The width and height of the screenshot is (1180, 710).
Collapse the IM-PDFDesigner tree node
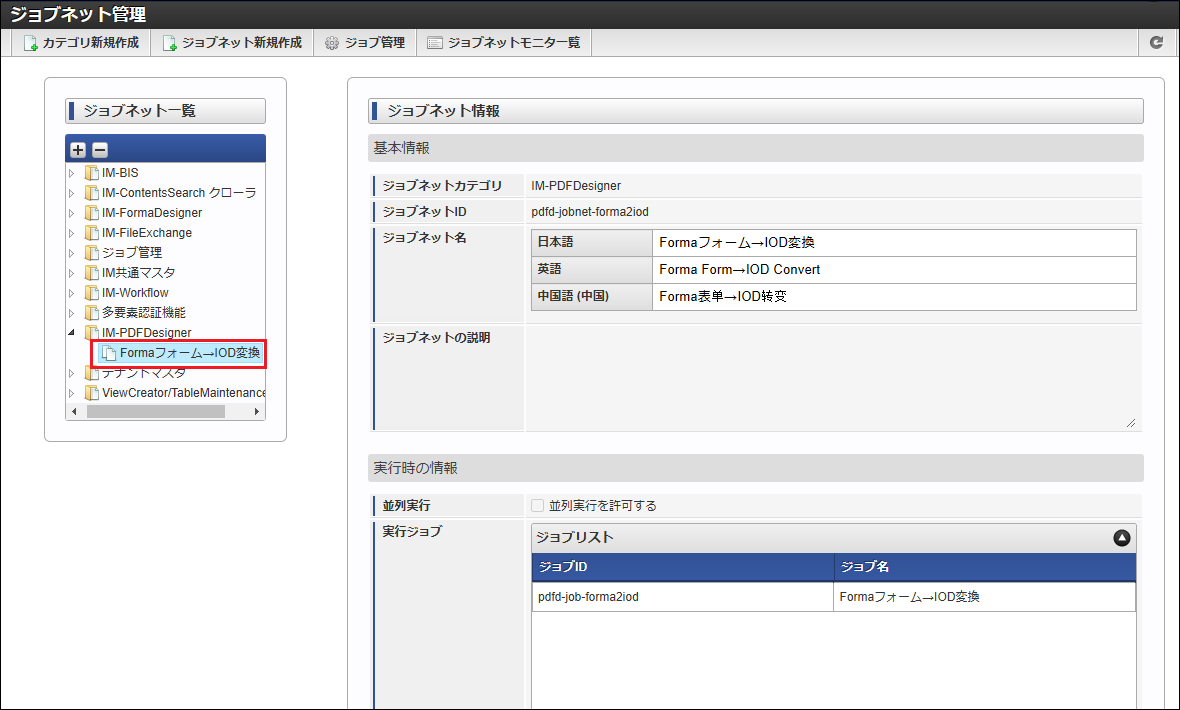pyautogui.click(x=71, y=333)
